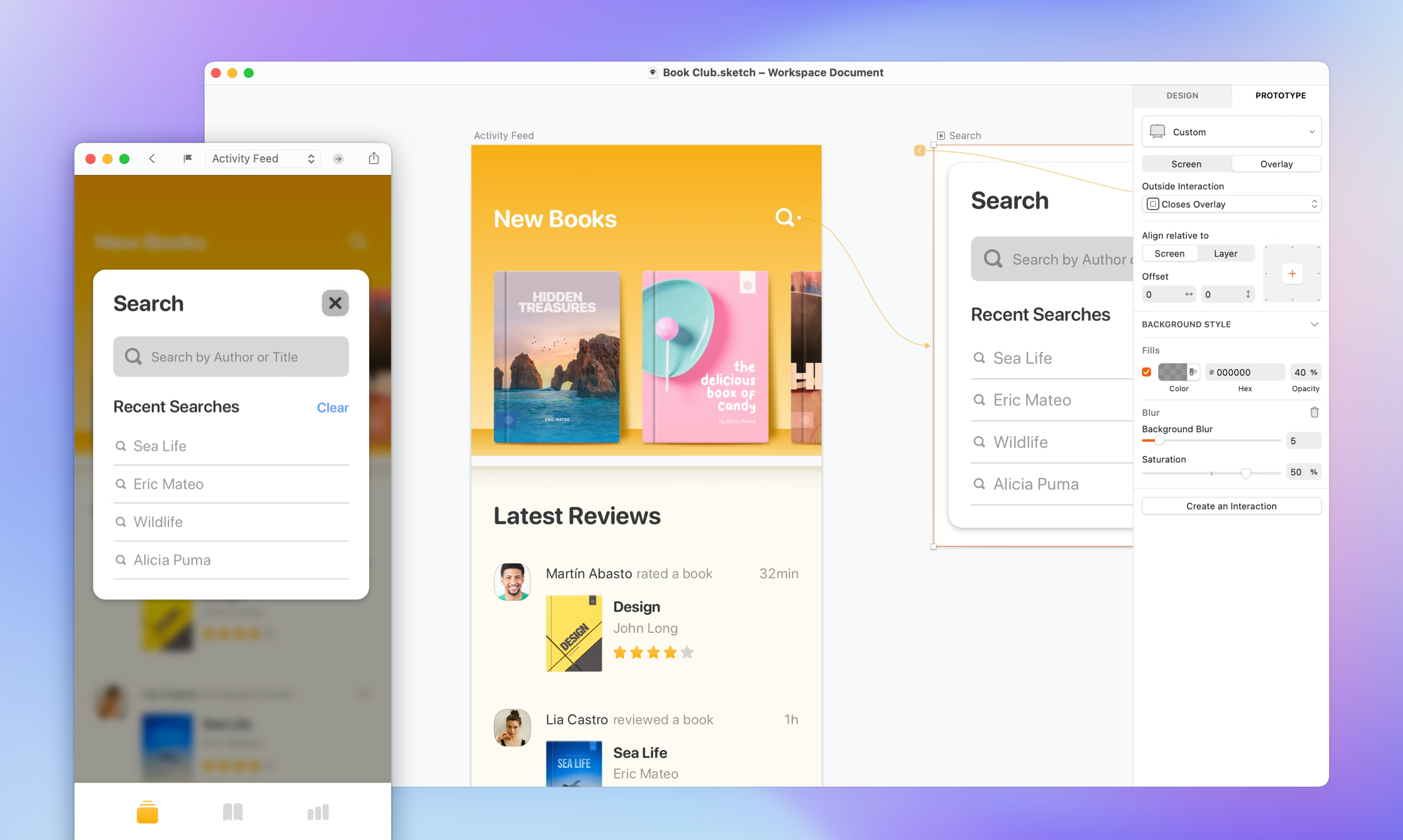Select Alicia Puma recent search in preview

click(x=231, y=559)
